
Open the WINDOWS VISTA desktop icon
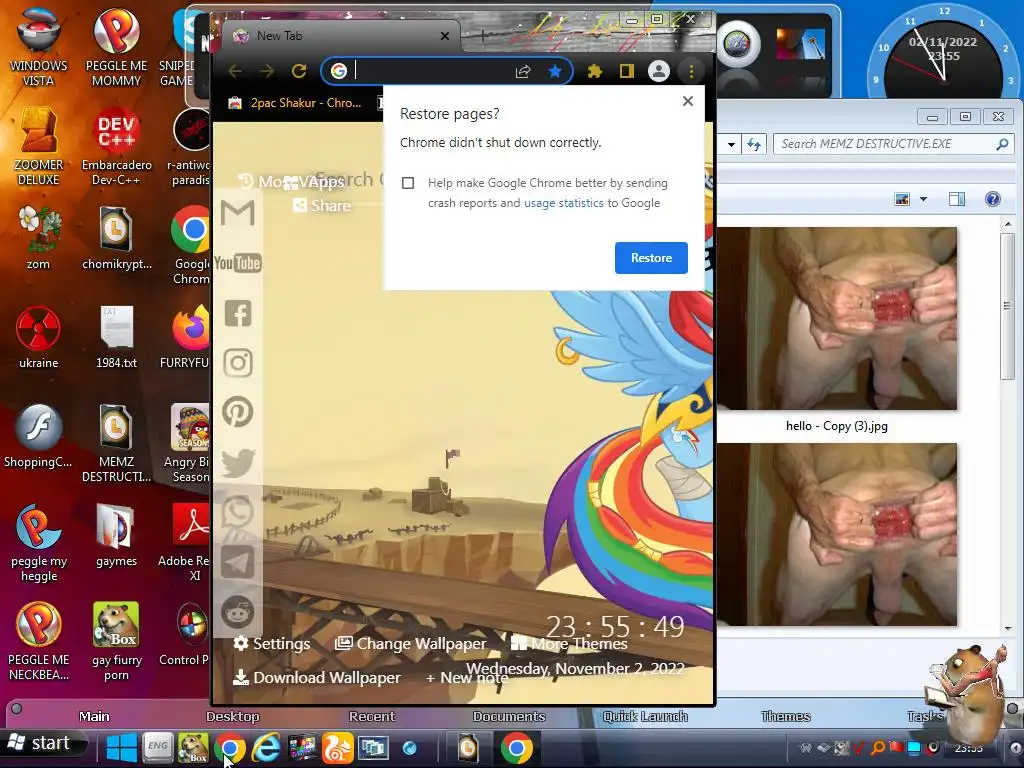coord(38,46)
